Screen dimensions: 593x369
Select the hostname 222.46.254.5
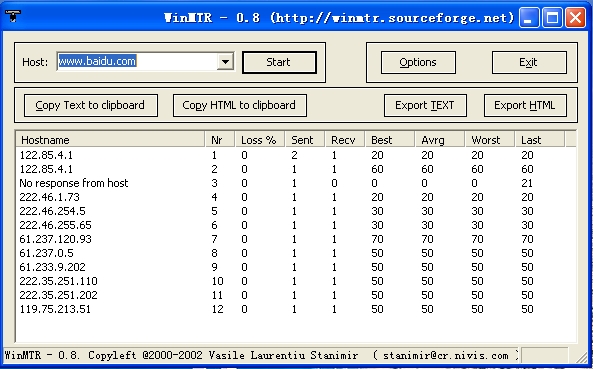click(53, 211)
